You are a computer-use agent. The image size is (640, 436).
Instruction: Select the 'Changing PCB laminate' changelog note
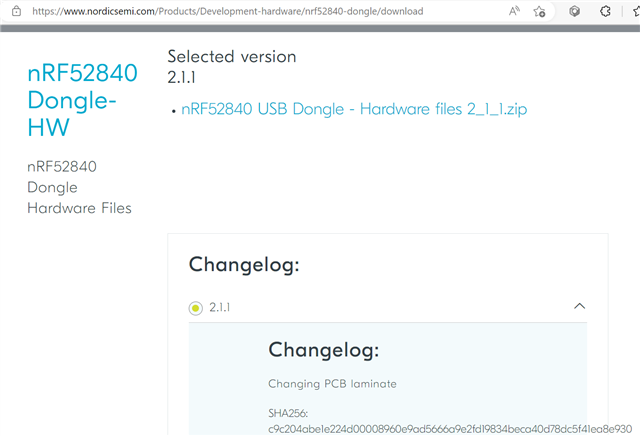(332, 384)
